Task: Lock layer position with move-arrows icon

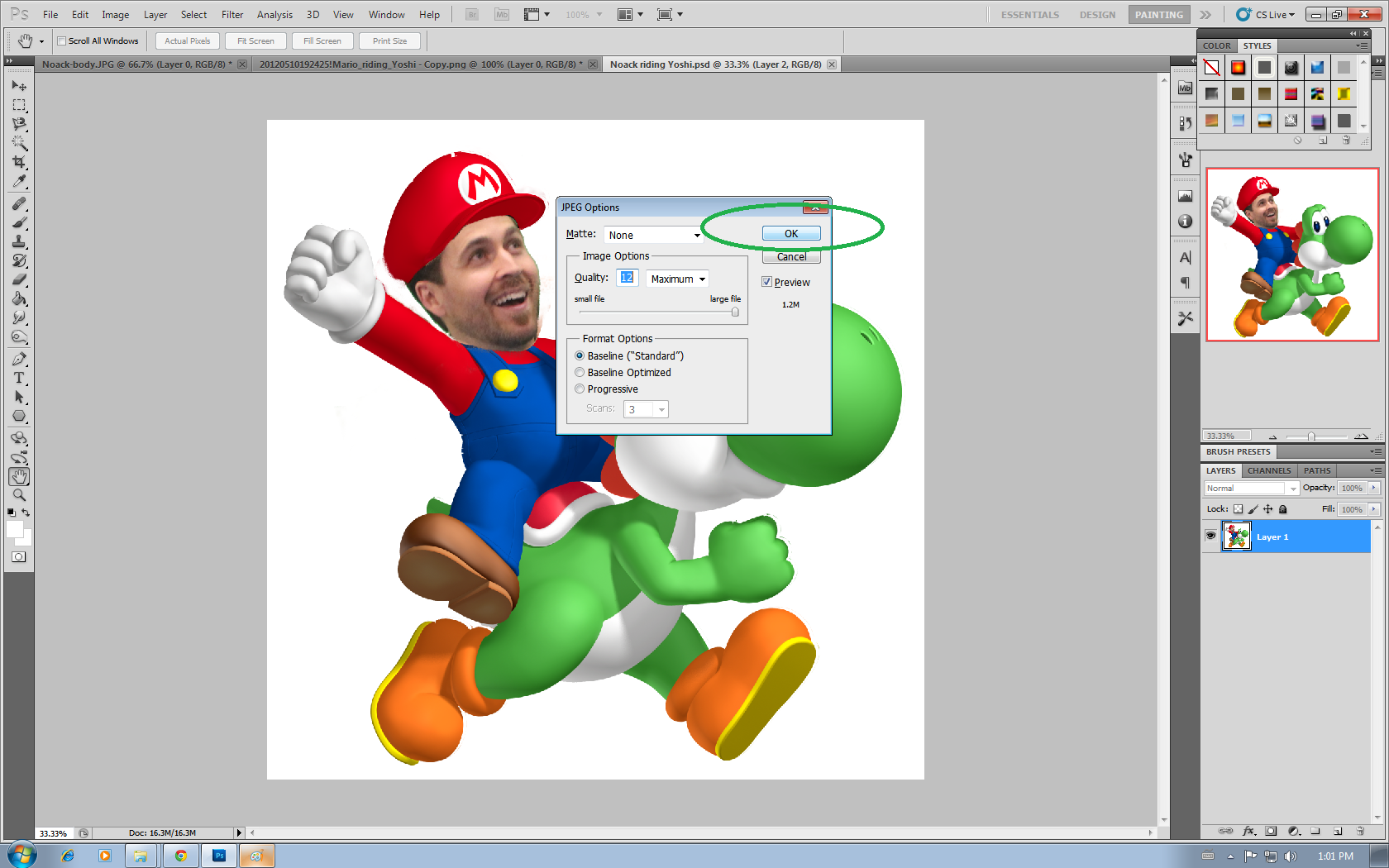Action: click(1267, 509)
